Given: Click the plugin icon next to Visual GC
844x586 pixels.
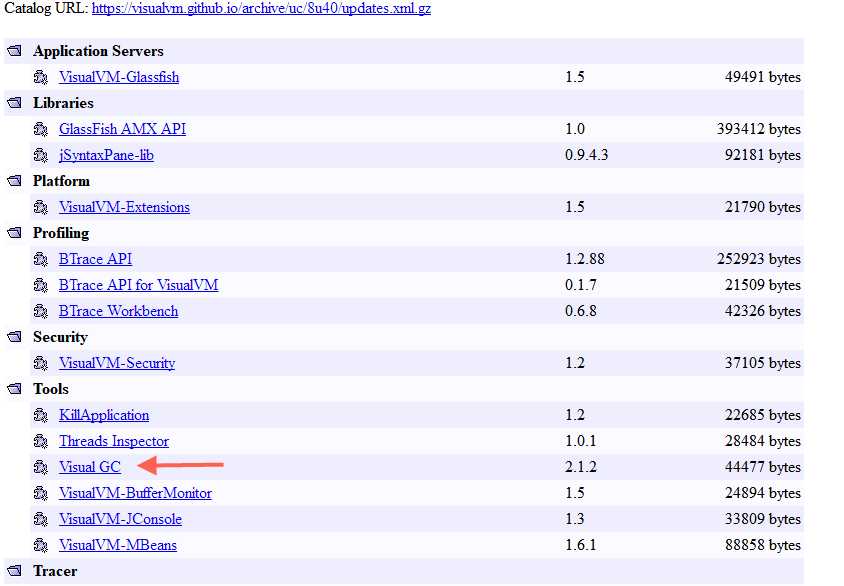Looking at the screenshot, I should 40,468.
